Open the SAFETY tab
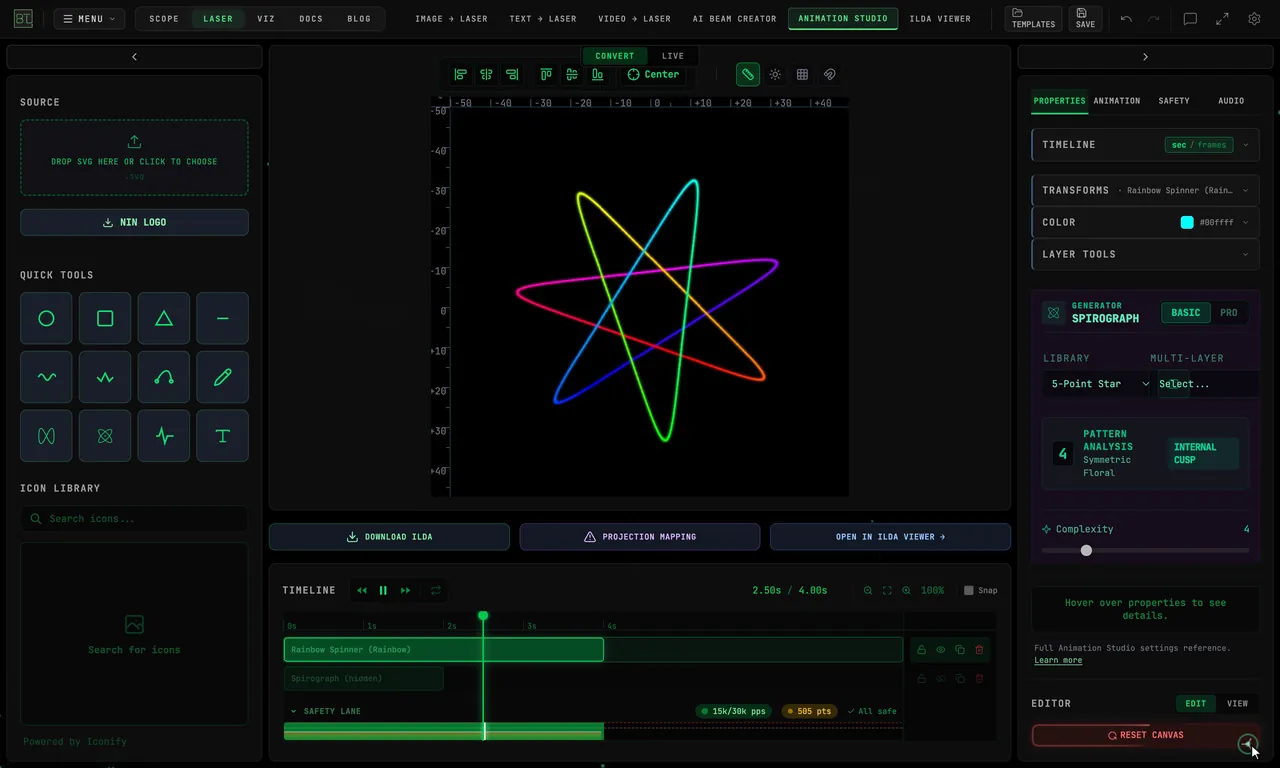This screenshot has height=768, width=1280. (1174, 101)
